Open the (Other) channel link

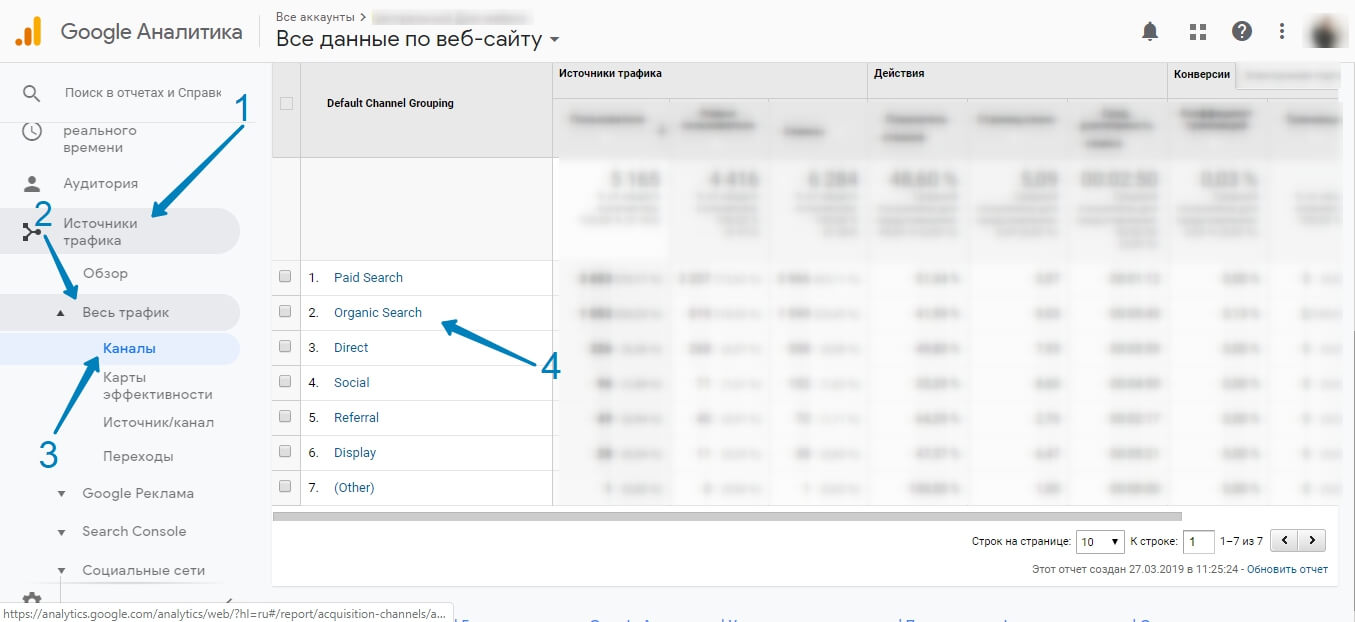tap(354, 488)
